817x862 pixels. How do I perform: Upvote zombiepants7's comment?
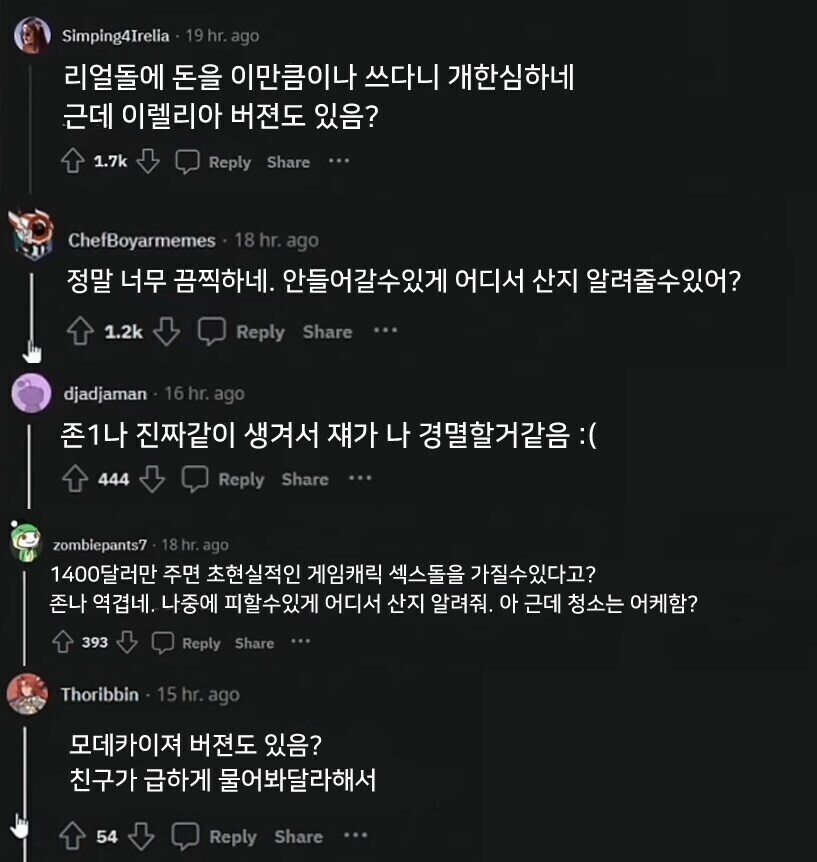pos(62,643)
